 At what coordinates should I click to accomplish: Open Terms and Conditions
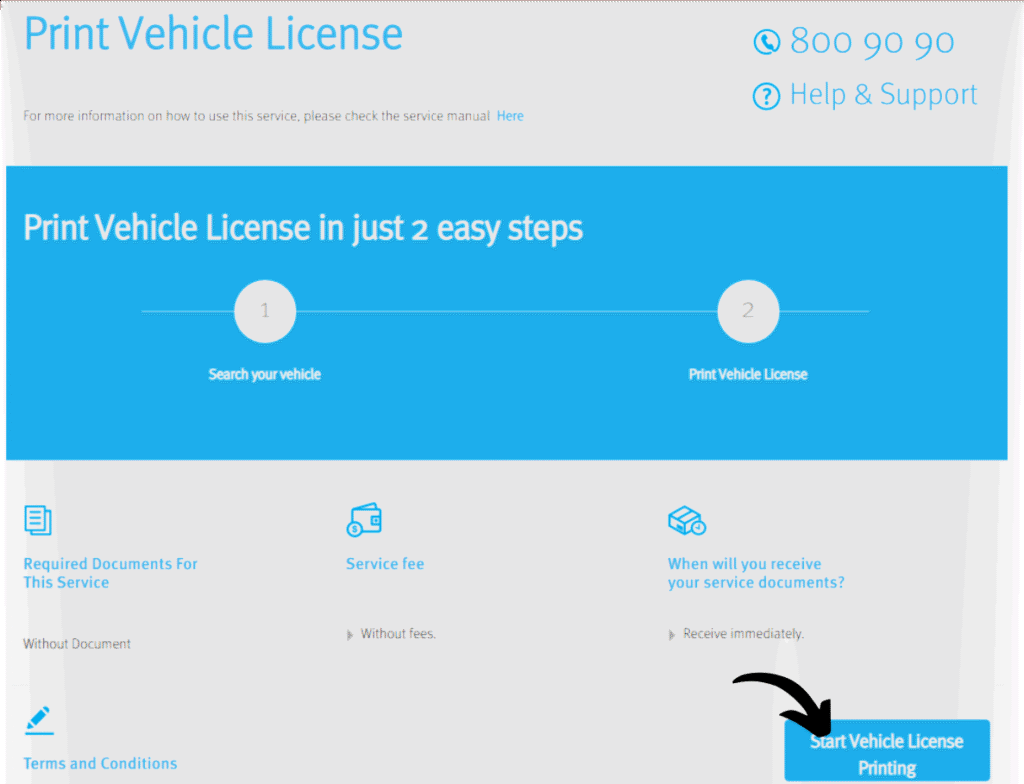100,763
